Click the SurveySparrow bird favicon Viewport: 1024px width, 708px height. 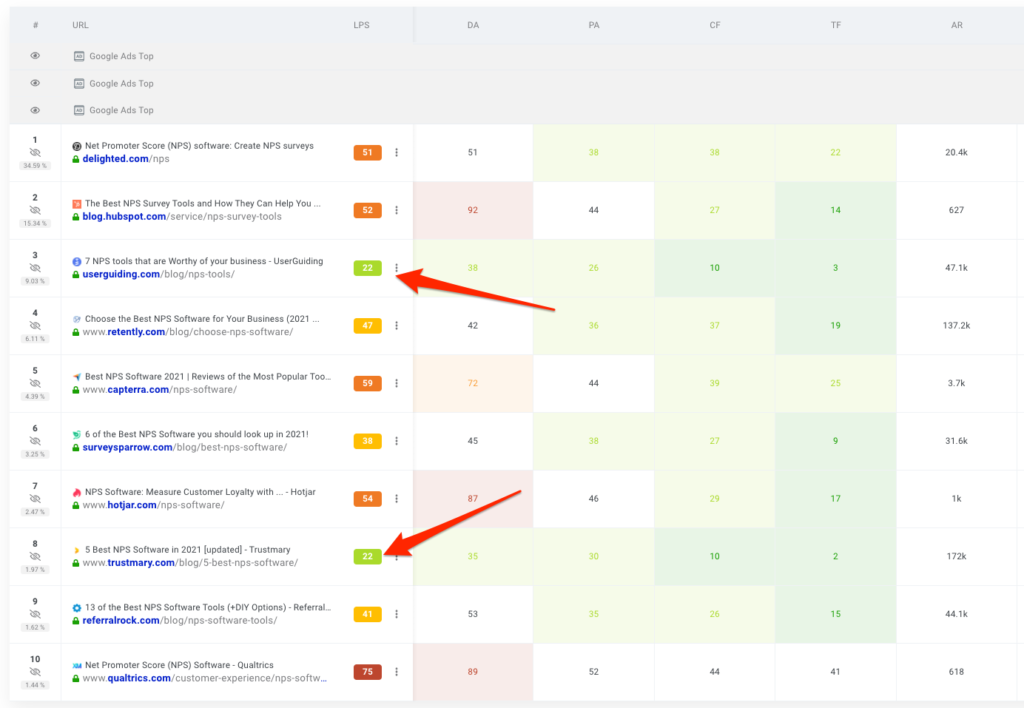coord(77,435)
